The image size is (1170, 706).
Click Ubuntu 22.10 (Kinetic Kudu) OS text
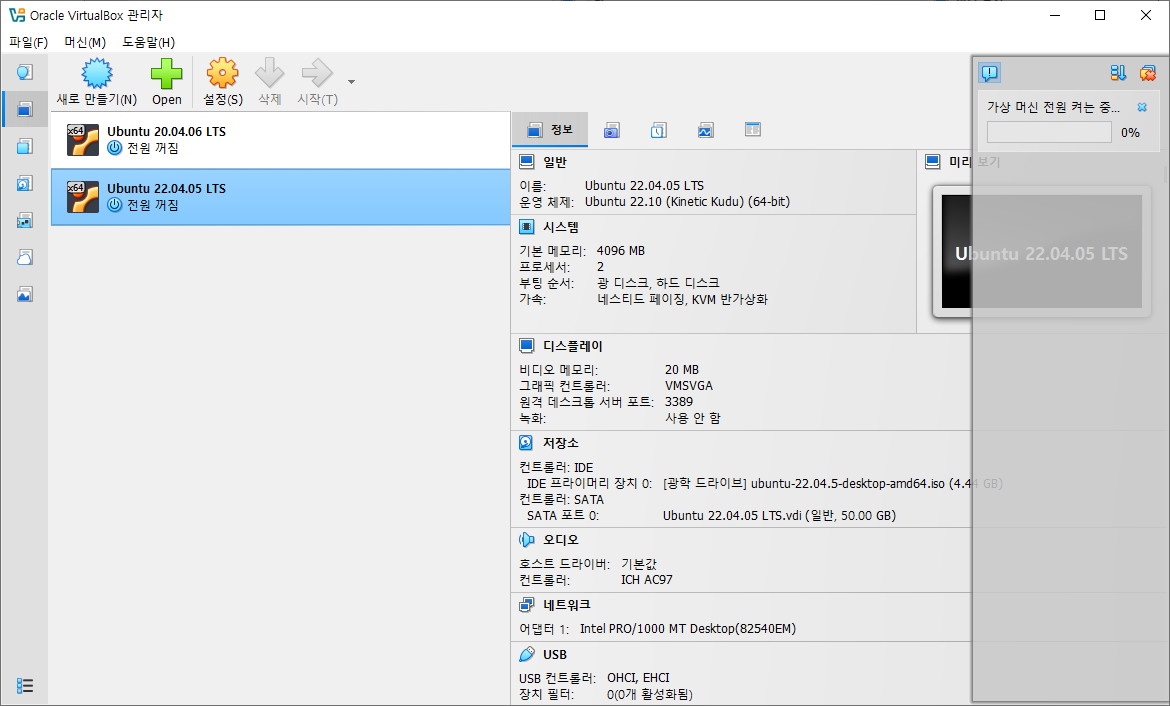point(687,202)
